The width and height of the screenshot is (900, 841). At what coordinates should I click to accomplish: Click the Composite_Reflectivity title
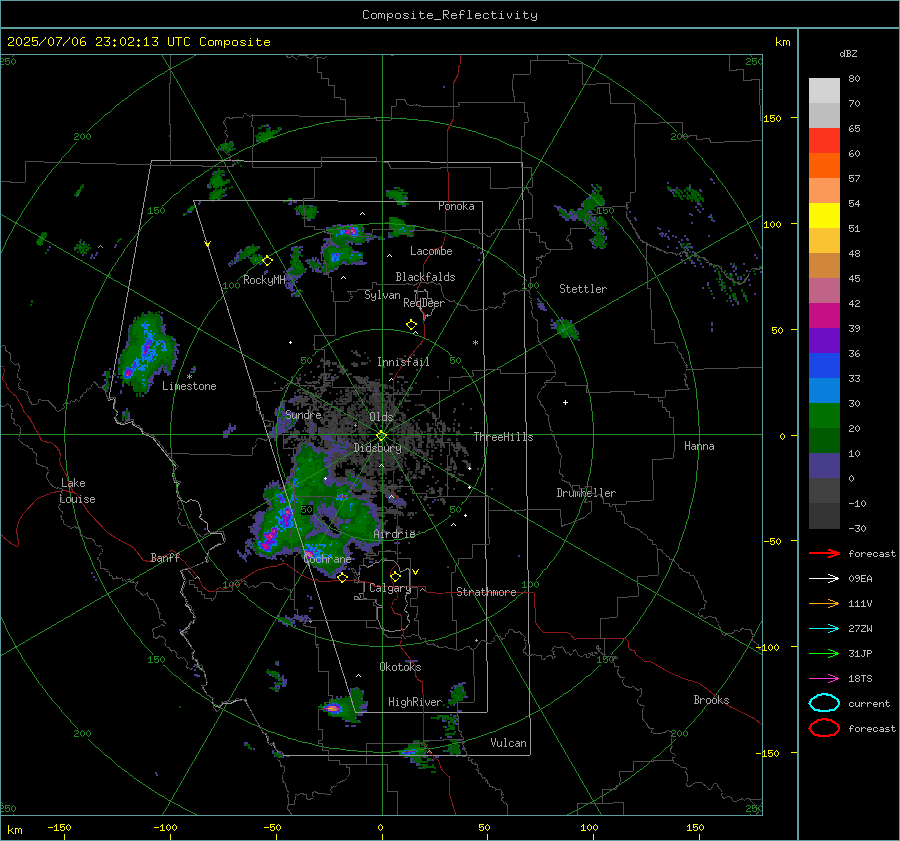449,15
